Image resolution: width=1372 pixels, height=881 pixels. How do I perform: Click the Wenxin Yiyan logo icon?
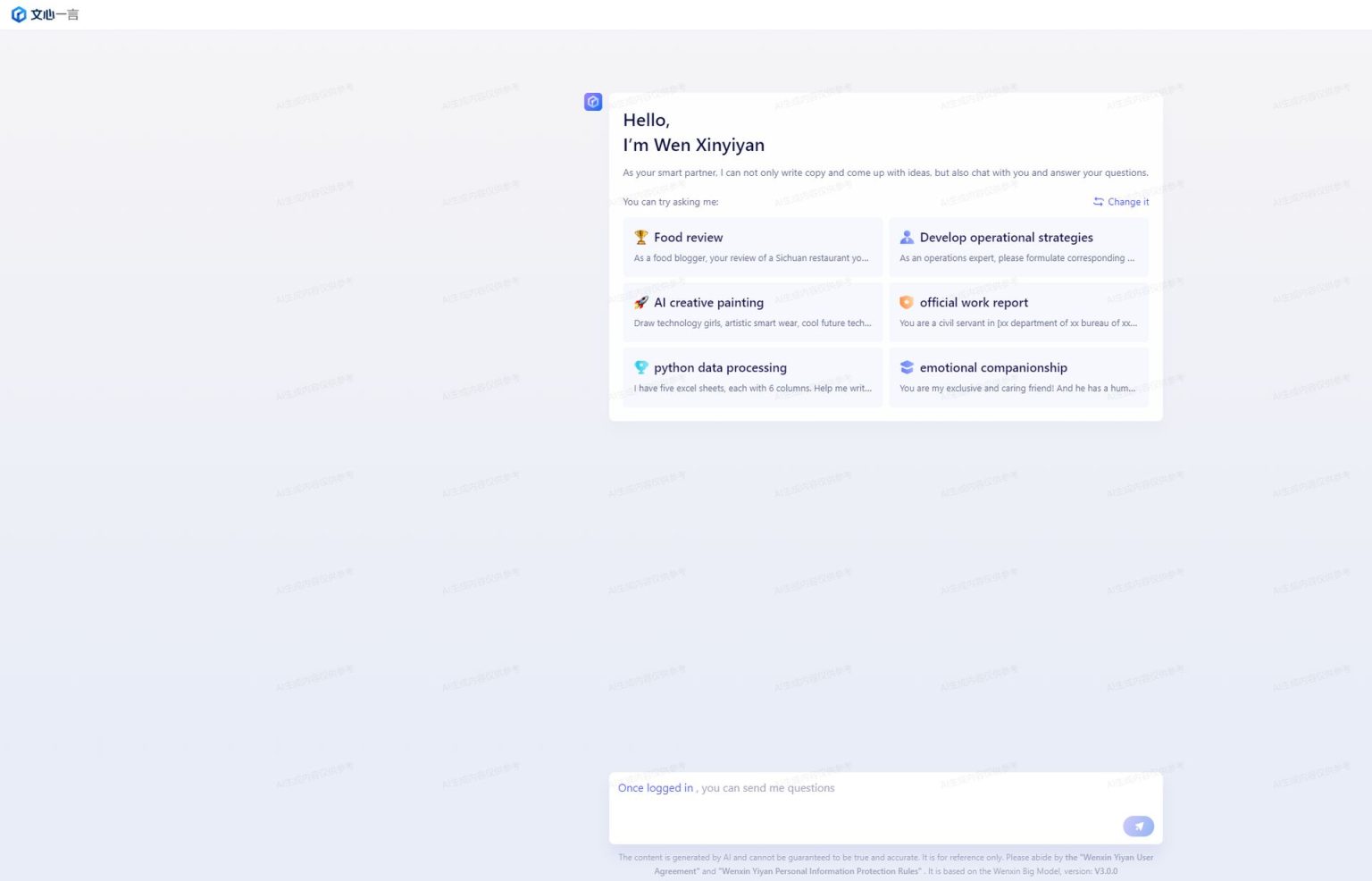point(18,13)
